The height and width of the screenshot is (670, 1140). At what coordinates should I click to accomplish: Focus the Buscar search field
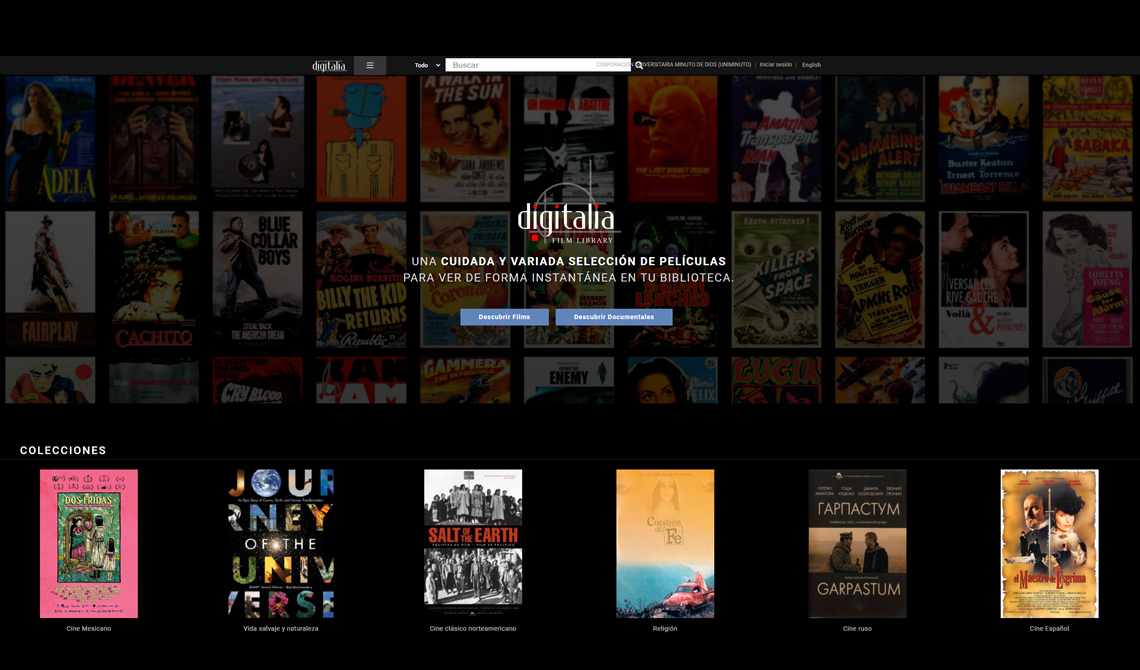coord(539,65)
